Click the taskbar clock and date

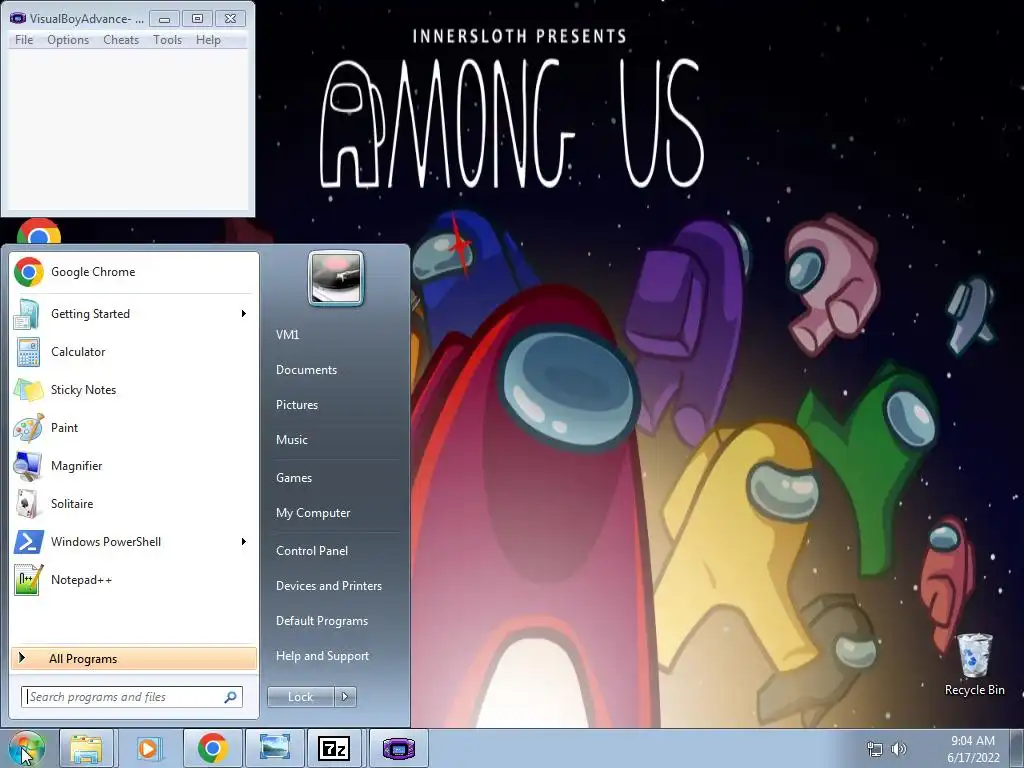pyautogui.click(x=973, y=749)
